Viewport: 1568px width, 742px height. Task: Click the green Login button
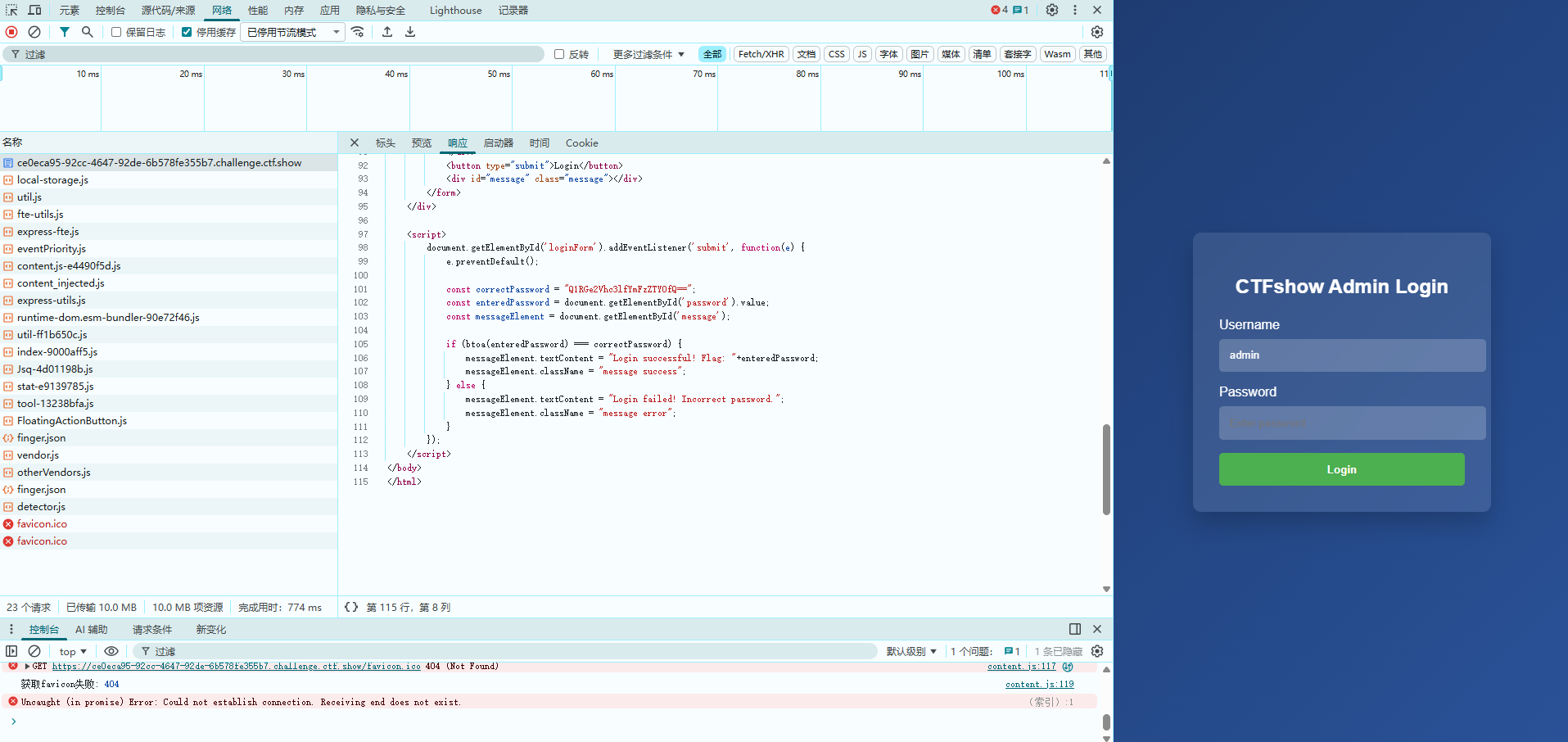coord(1341,469)
